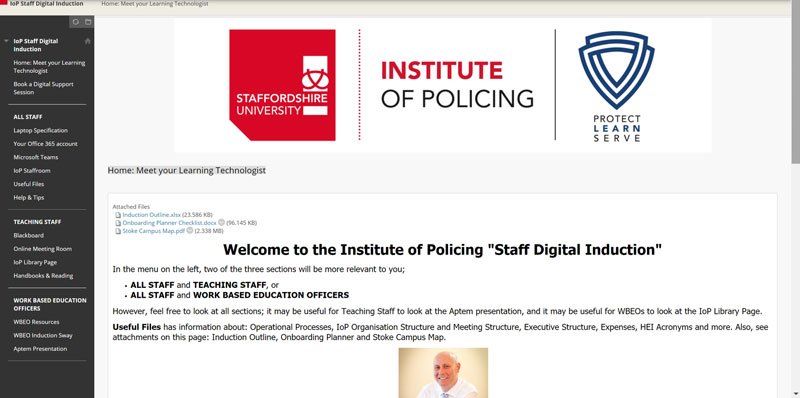Click the Attached Files label
Image resolution: width=800 pixels, height=398 pixels.
131,207
